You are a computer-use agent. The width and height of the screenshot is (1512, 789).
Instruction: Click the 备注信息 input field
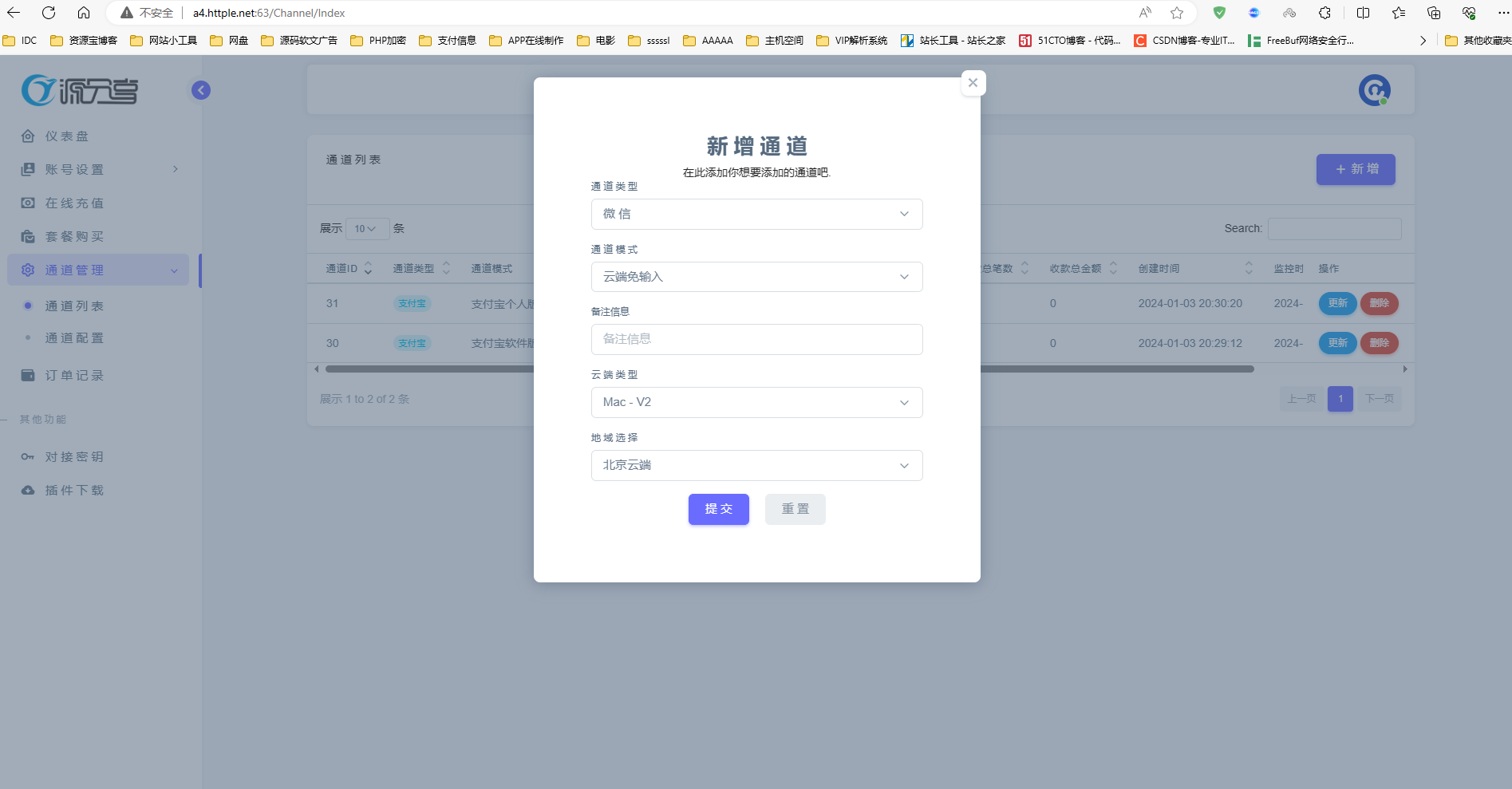pos(756,339)
